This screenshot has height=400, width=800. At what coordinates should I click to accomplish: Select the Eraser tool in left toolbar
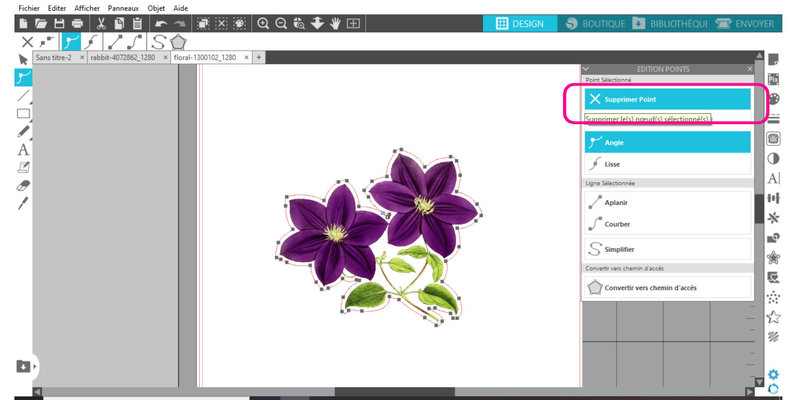23,185
